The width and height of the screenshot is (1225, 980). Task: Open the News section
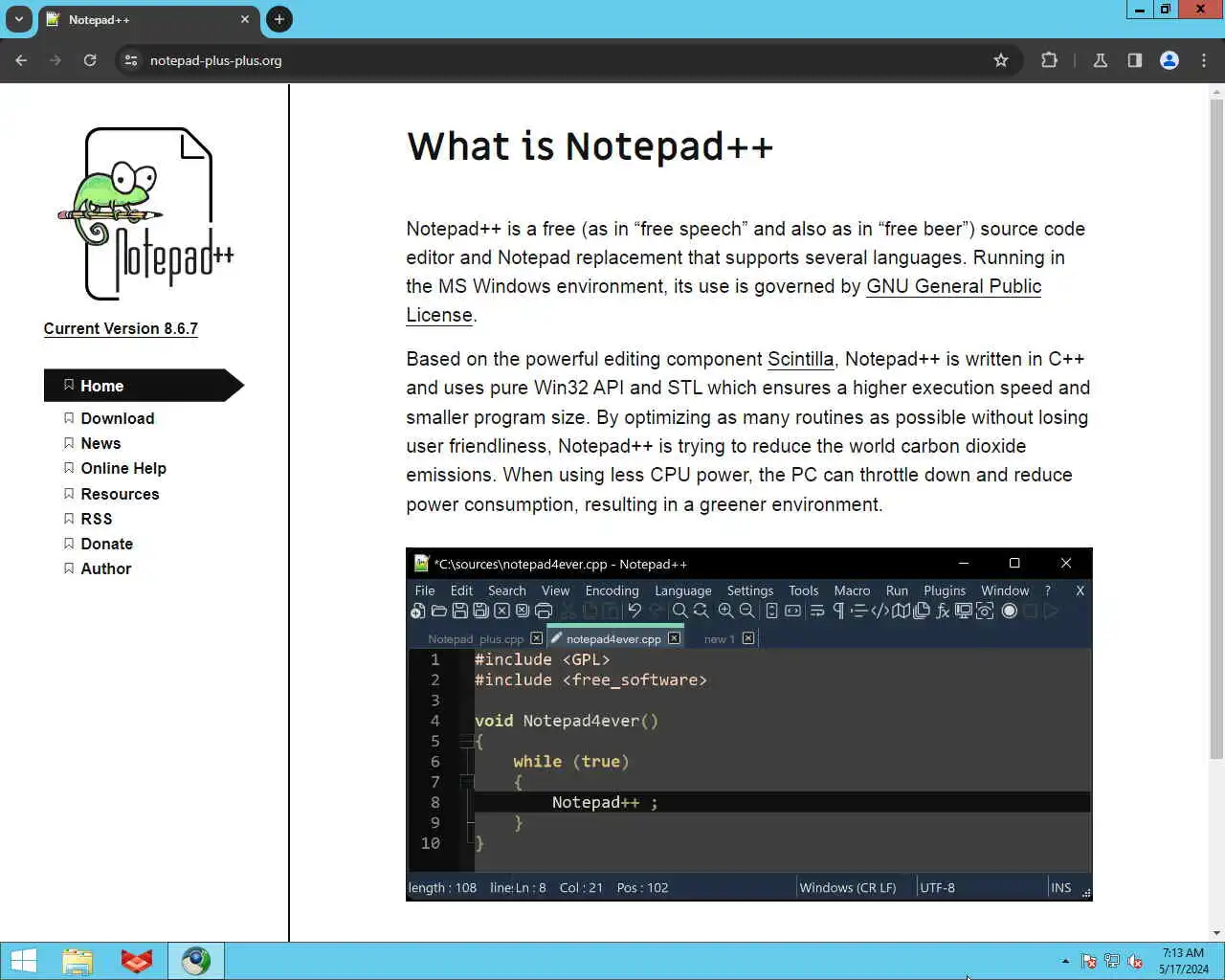(100, 443)
